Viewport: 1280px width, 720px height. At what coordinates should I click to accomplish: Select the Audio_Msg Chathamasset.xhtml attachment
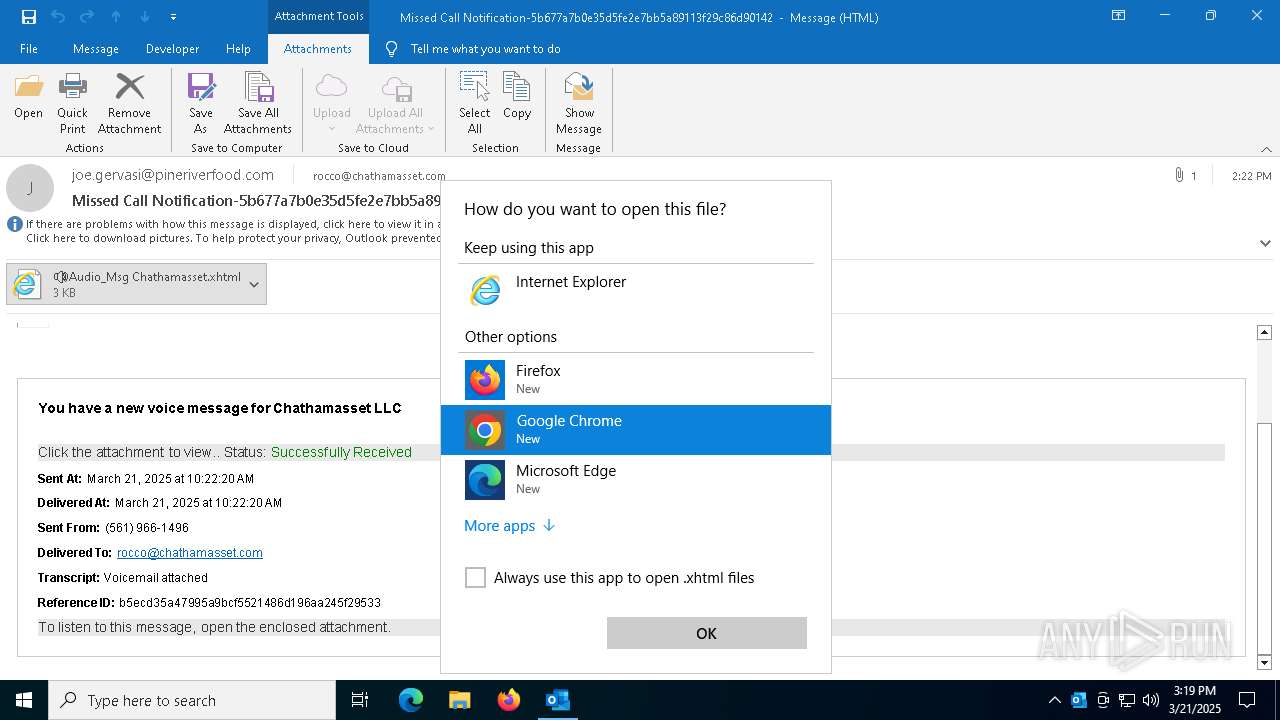click(x=125, y=284)
